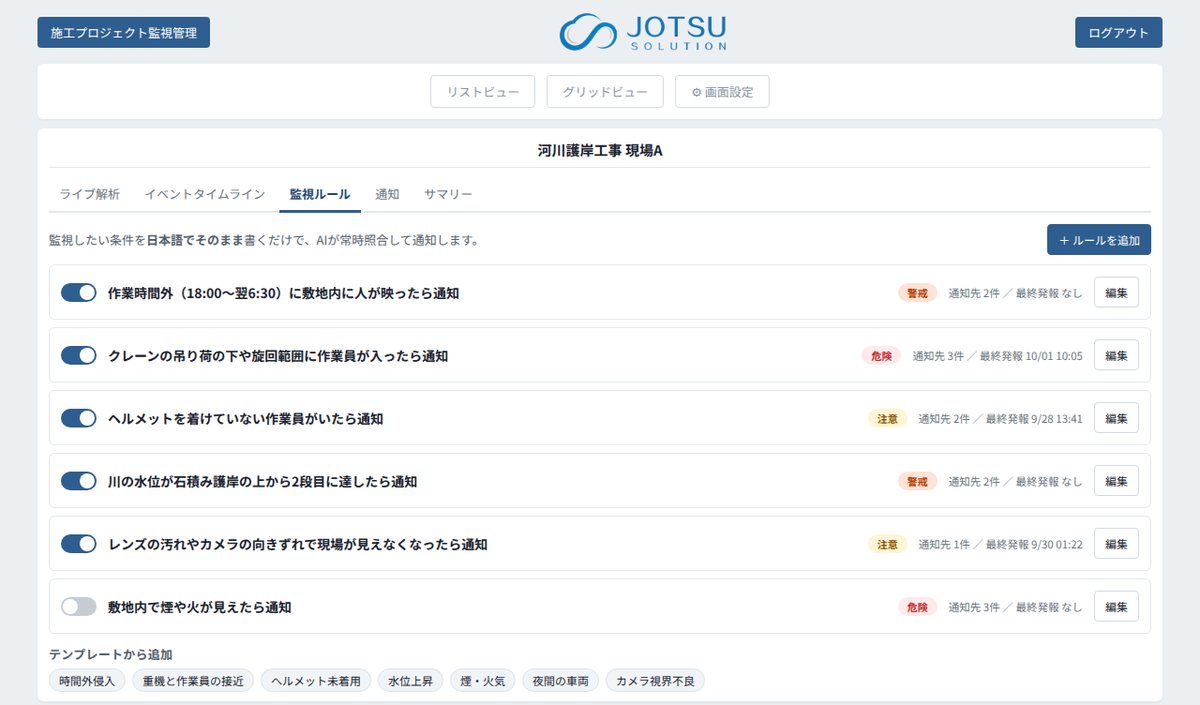Screen dimensions: 1200x705
Task: Add the 重機と作業員の接近 template
Action: (193, 681)
